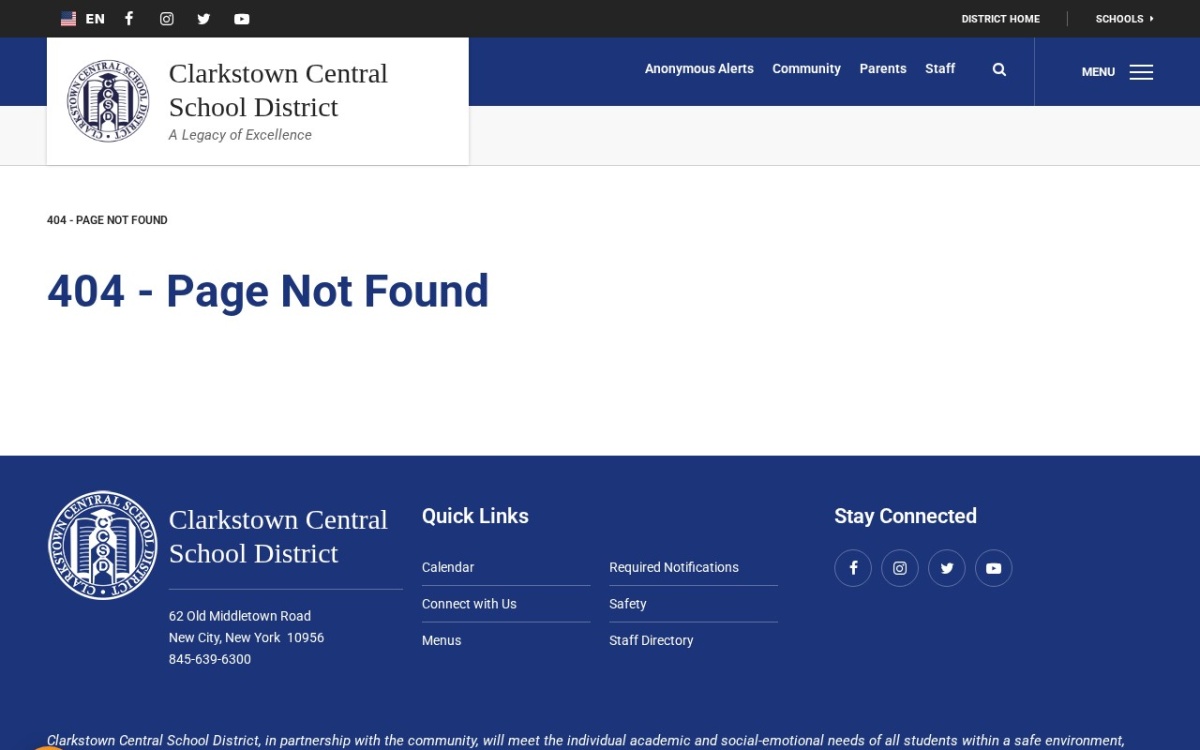Click the search magnifier icon
The image size is (1200, 750).
tap(999, 70)
